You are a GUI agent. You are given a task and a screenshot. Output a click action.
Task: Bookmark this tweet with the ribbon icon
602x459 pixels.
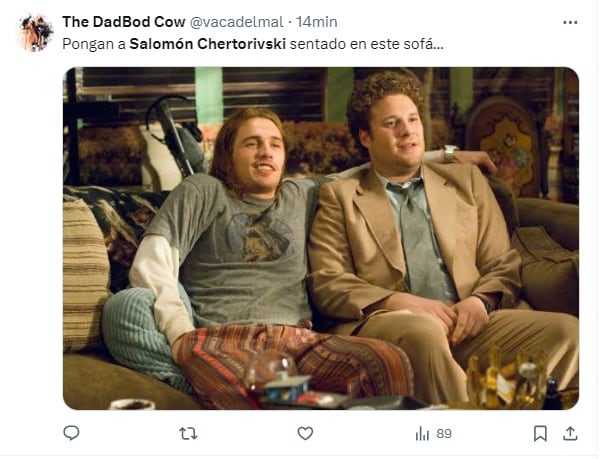point(540,434)
